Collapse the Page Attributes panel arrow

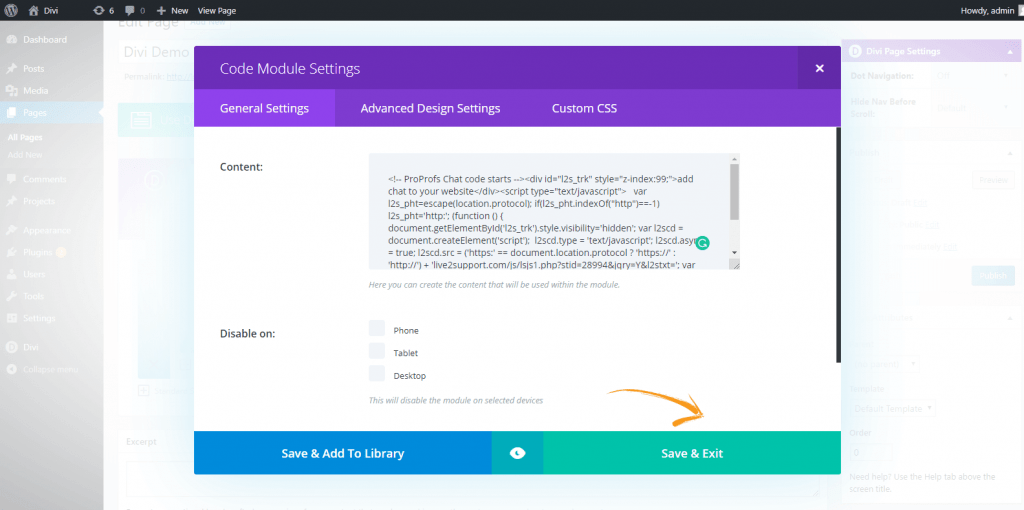[1008, 317]
